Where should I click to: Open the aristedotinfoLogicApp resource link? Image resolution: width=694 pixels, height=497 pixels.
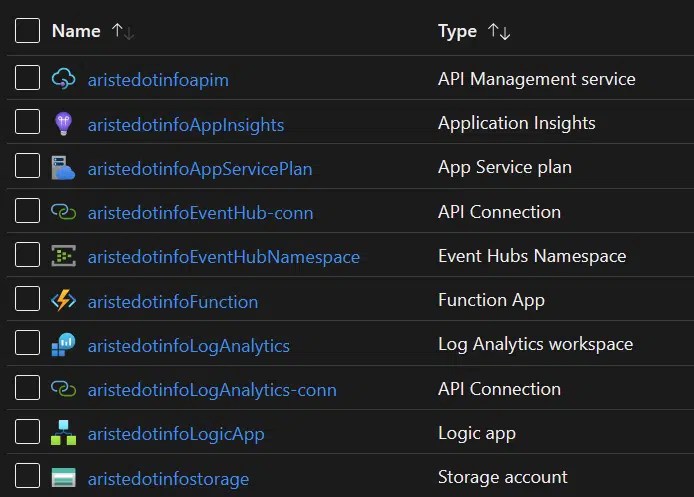click(x=176, y=434)
